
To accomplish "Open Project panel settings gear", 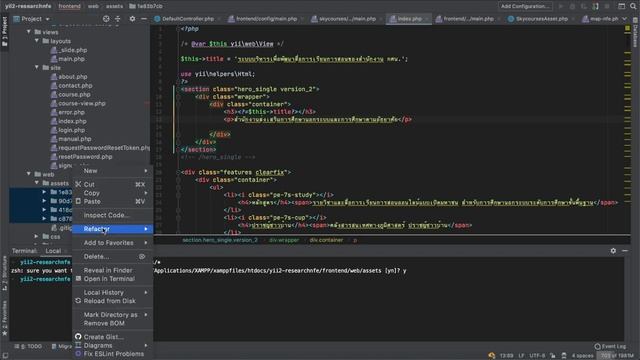I will coord(132,19).
